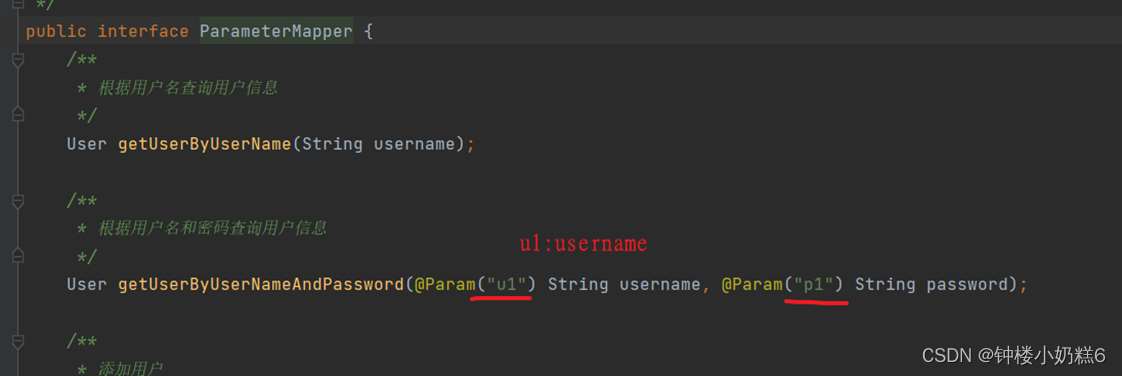Click the CSDN author watermark
This screenshot has width=1122, height=376.
[x=1013, y=354]
